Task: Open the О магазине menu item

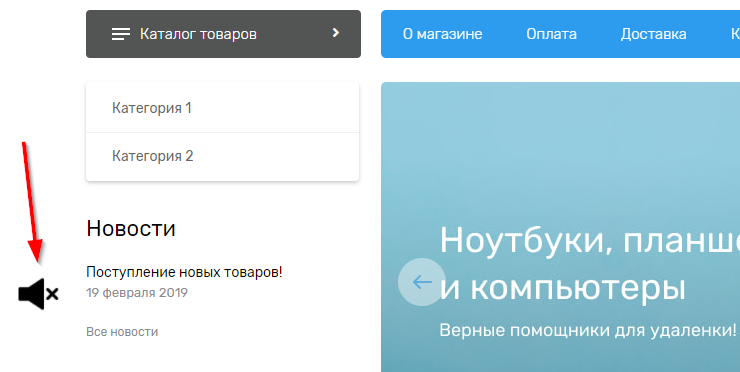Action: tap(442, 34)
